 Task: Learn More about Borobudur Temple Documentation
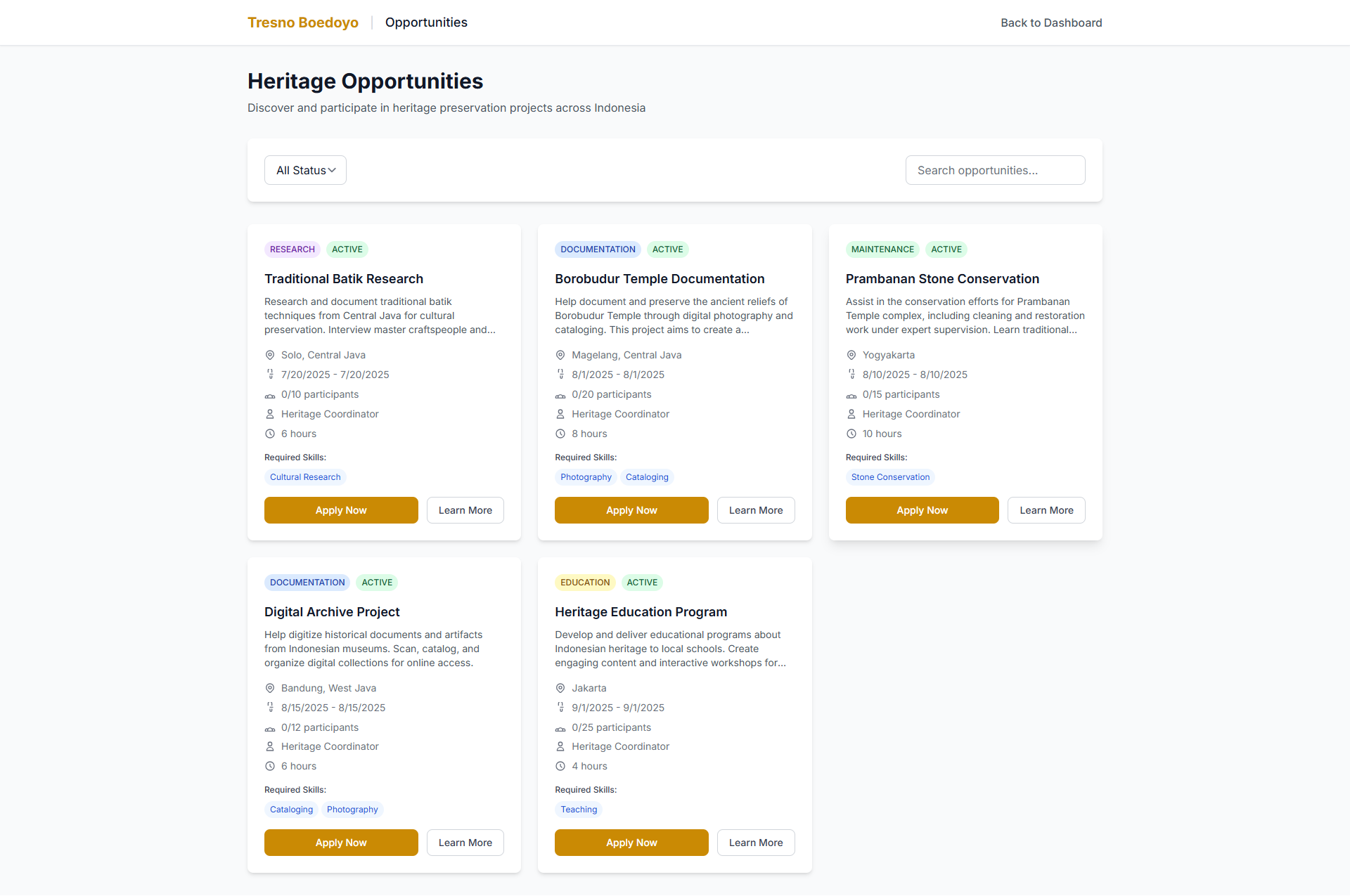pyautogui.click(x=756, y=510)
